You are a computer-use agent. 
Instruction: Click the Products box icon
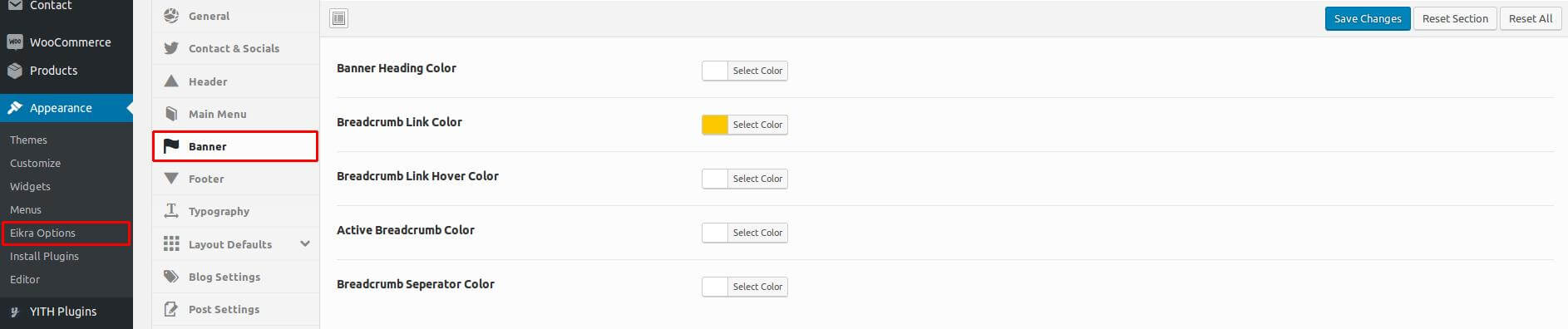coord(15,71)
